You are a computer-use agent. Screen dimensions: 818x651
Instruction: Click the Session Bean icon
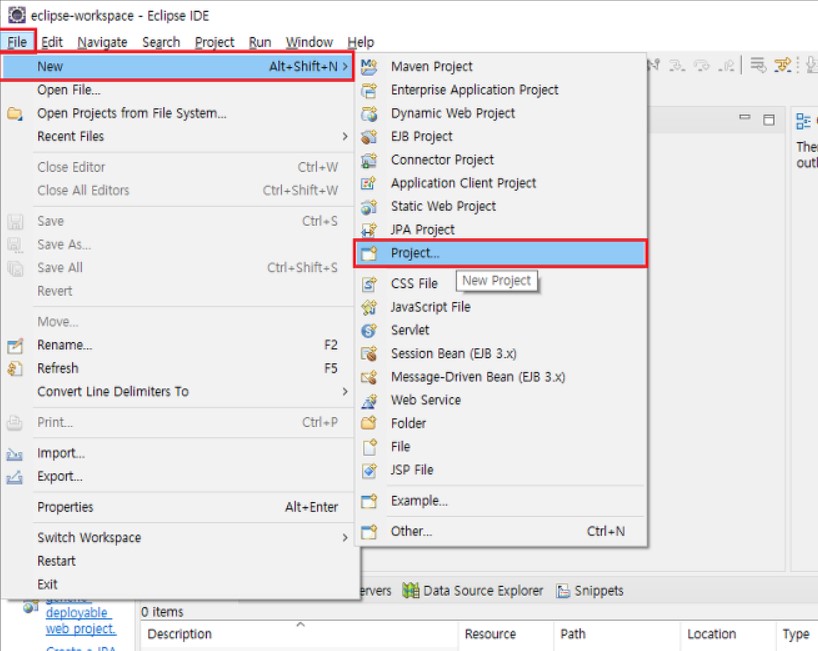pyautogui.click(x=369, y=354)
